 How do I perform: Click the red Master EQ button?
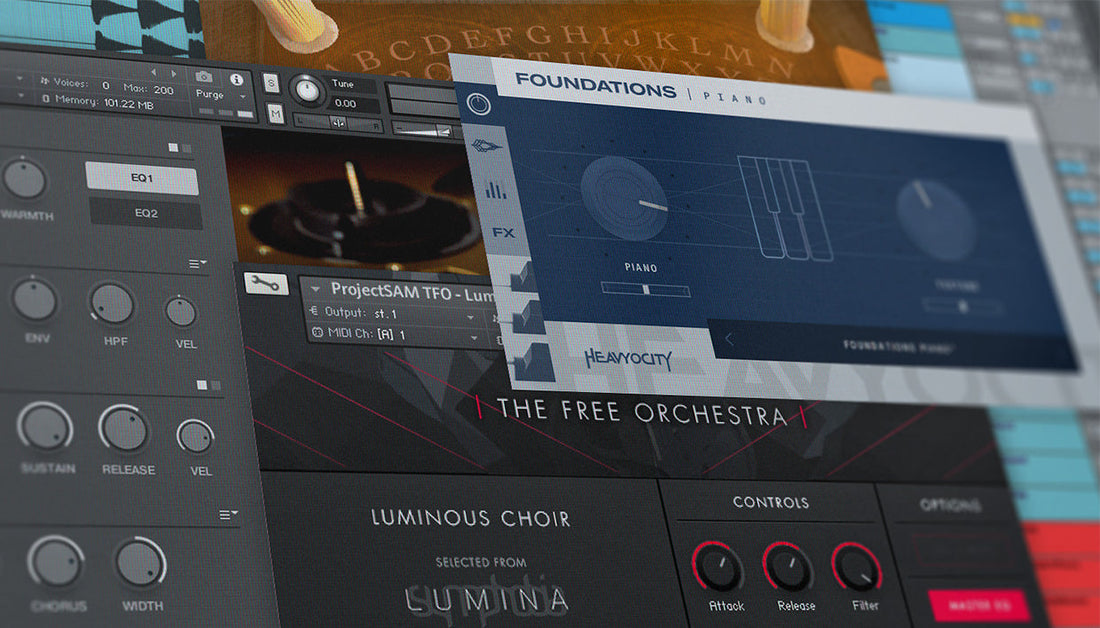pos(979,605)
